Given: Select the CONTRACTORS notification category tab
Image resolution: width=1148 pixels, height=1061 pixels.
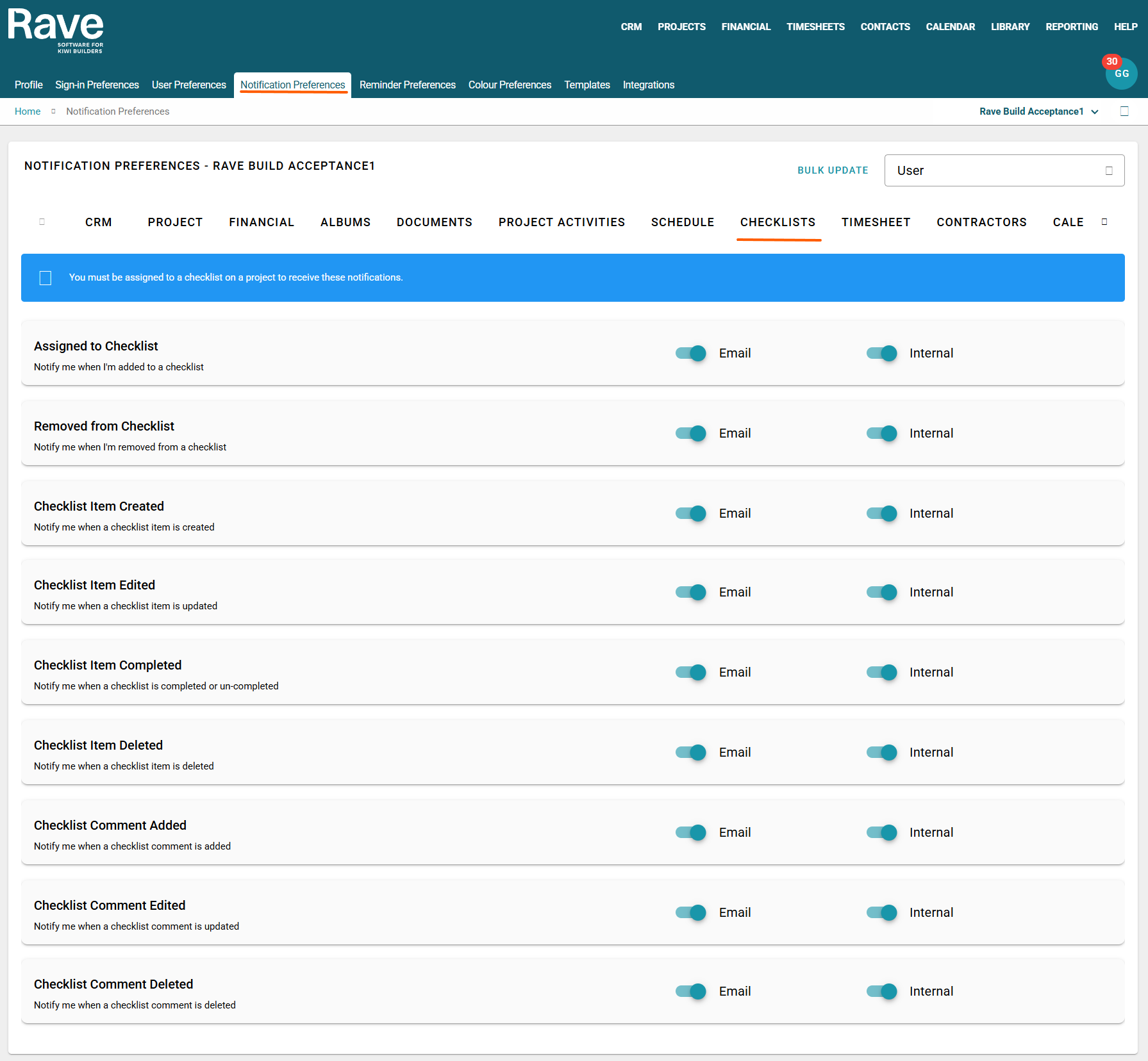Looking at the screenshot, I should [x=981, y=222].
